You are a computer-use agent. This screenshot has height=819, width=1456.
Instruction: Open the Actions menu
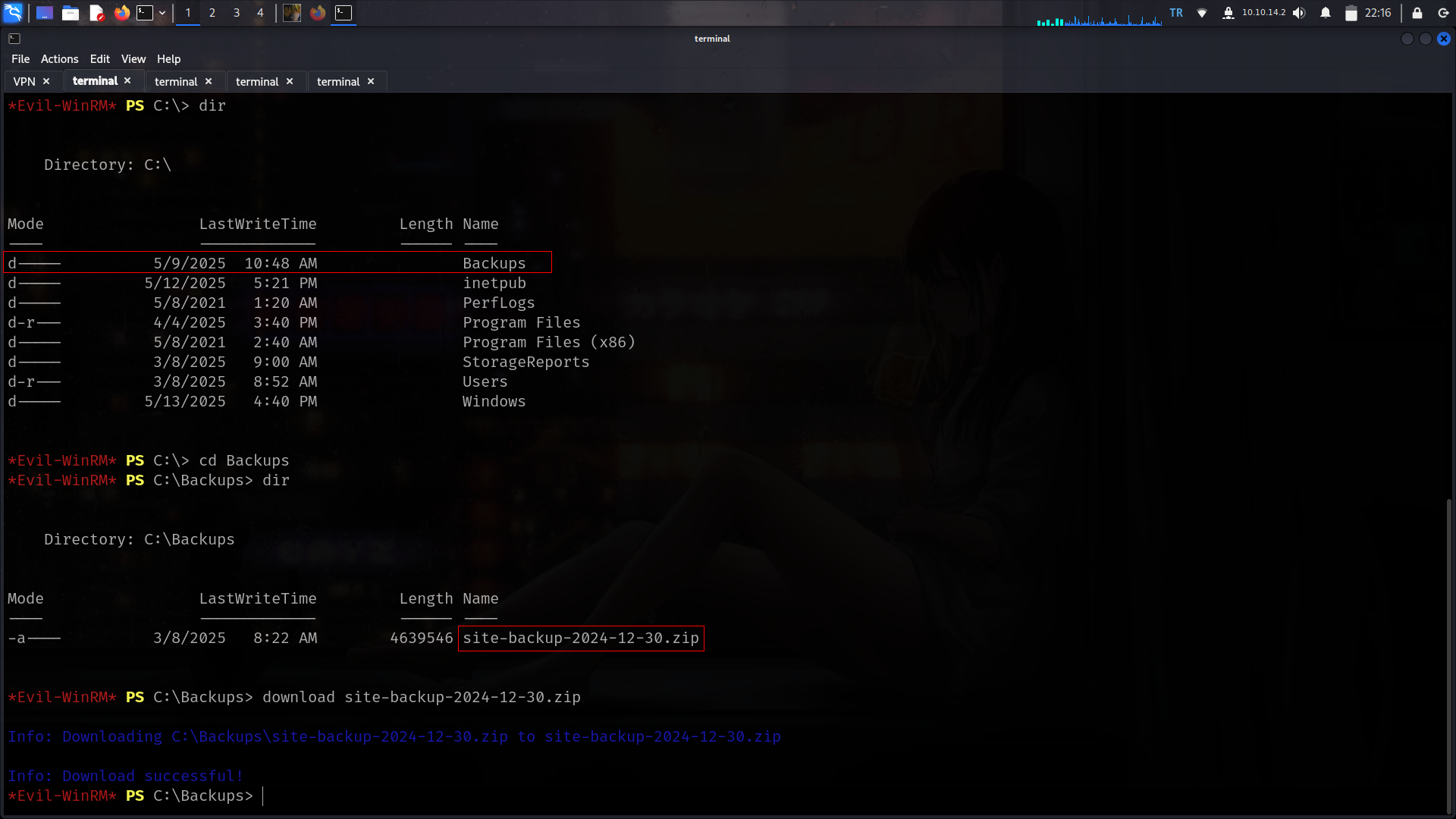tap(59, 59)
